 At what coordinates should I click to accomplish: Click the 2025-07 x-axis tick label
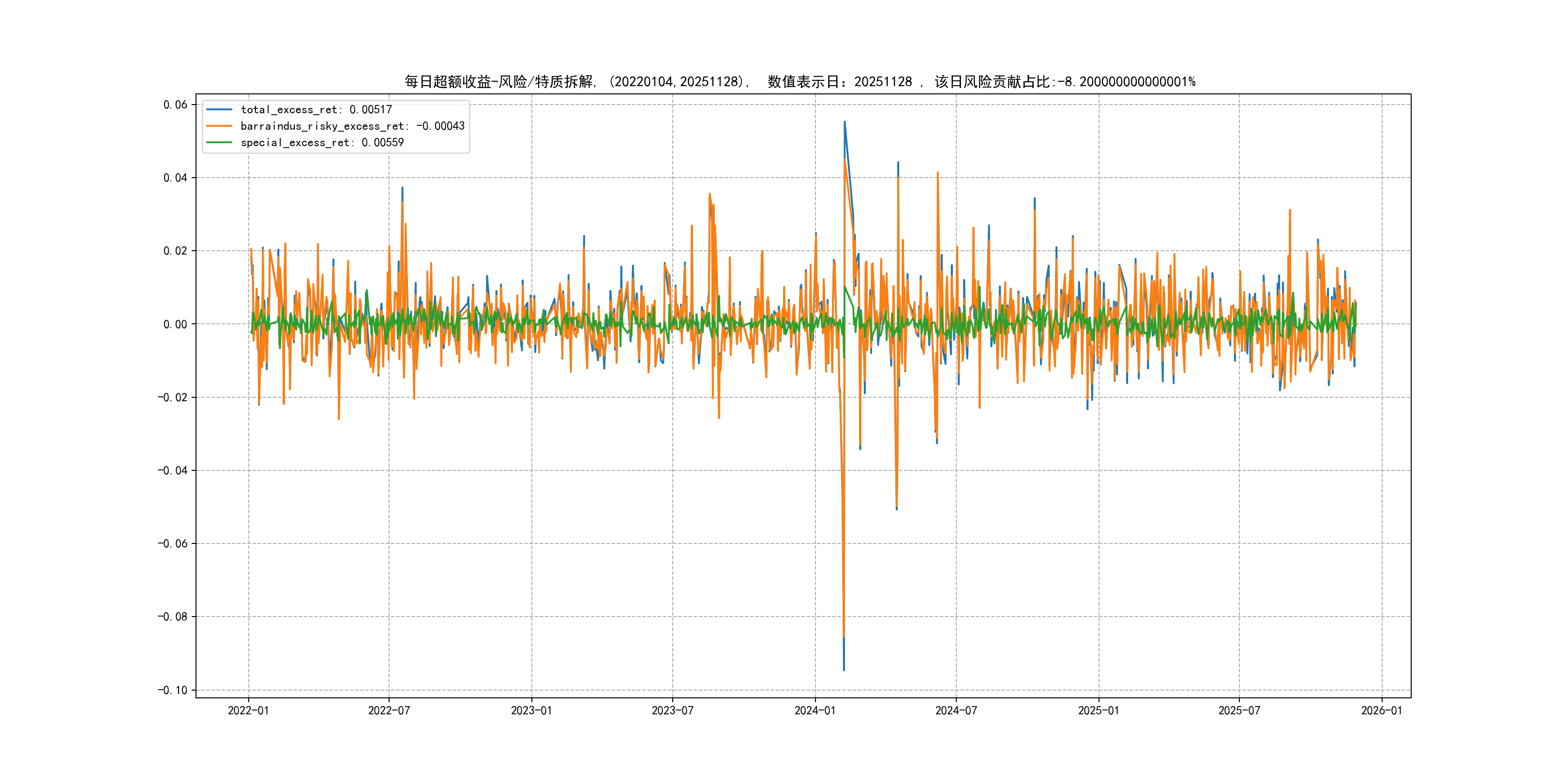(x=1239, y=710)
